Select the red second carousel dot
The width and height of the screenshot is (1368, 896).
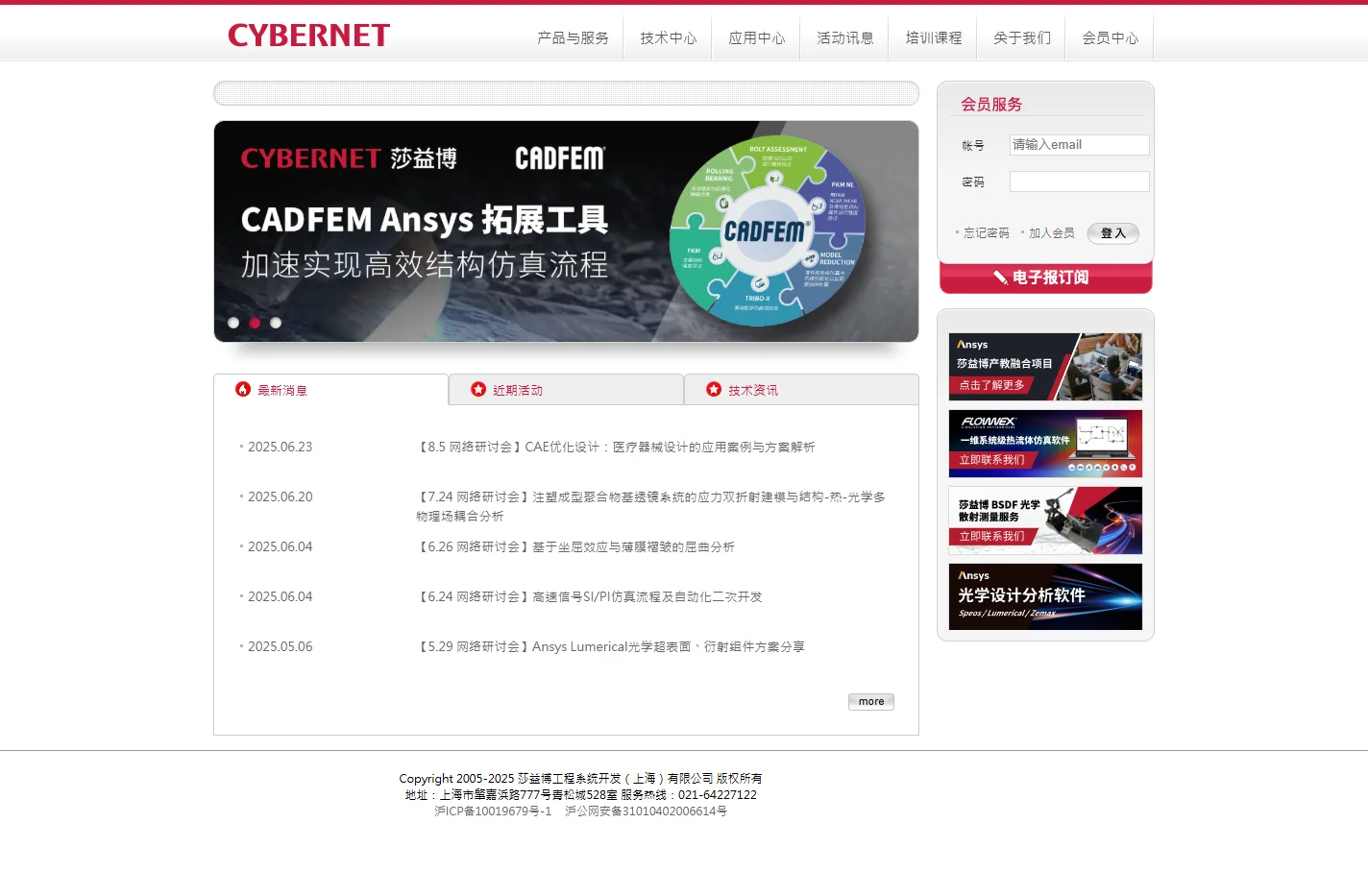coord(255,323)
